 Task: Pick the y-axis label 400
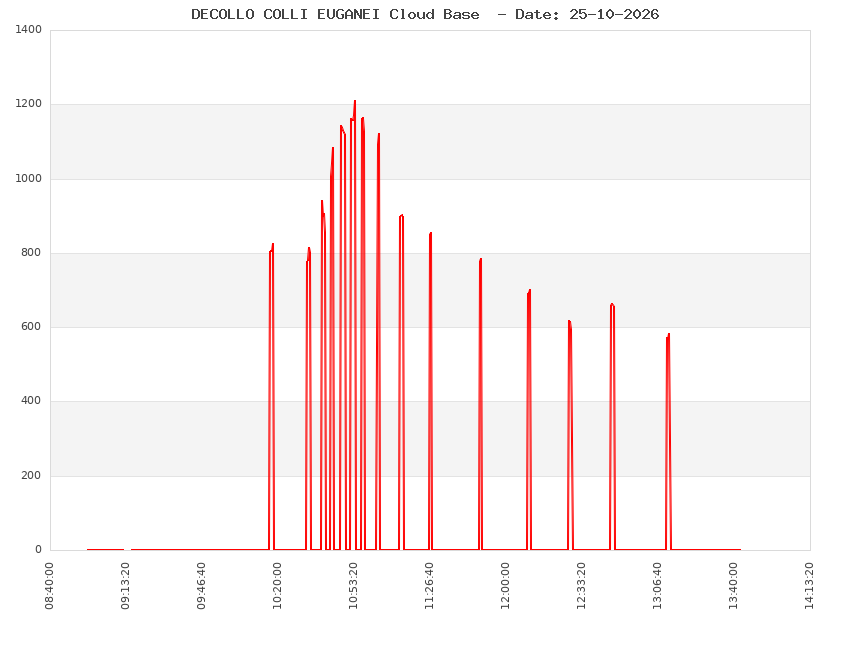point(31,401)
